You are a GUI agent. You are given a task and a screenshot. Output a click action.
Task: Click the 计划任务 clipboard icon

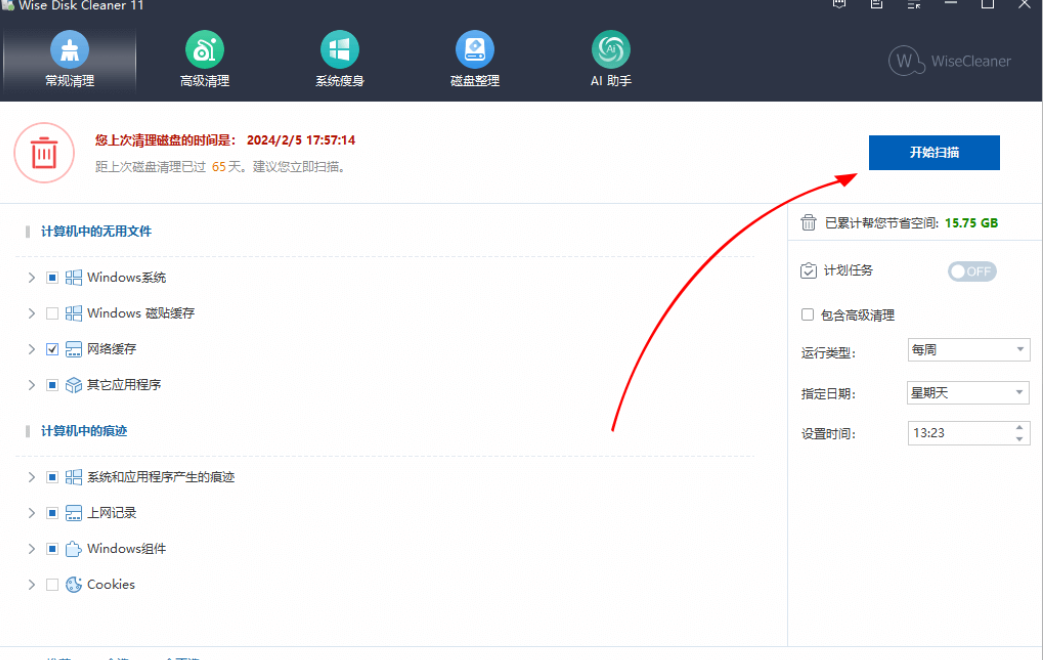[x=808, y=271]
